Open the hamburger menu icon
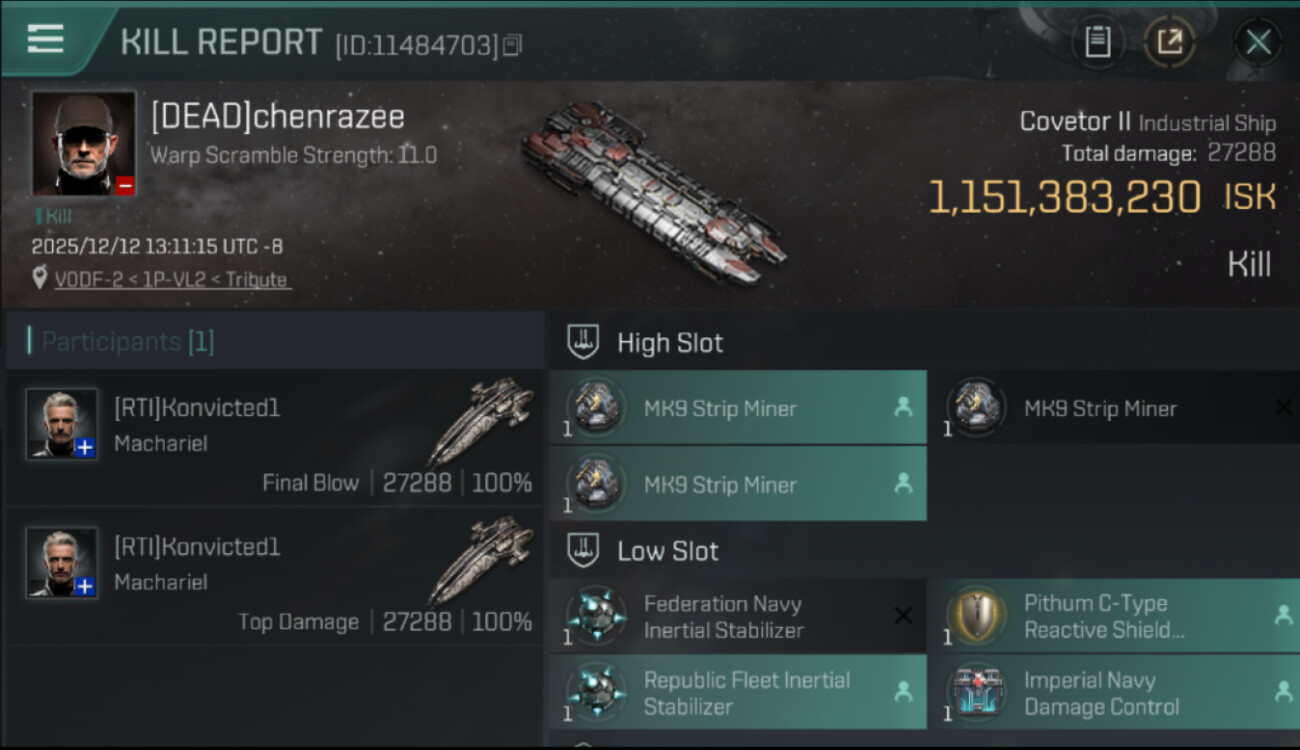This screenshot has height=750, width=1300. 45,39
